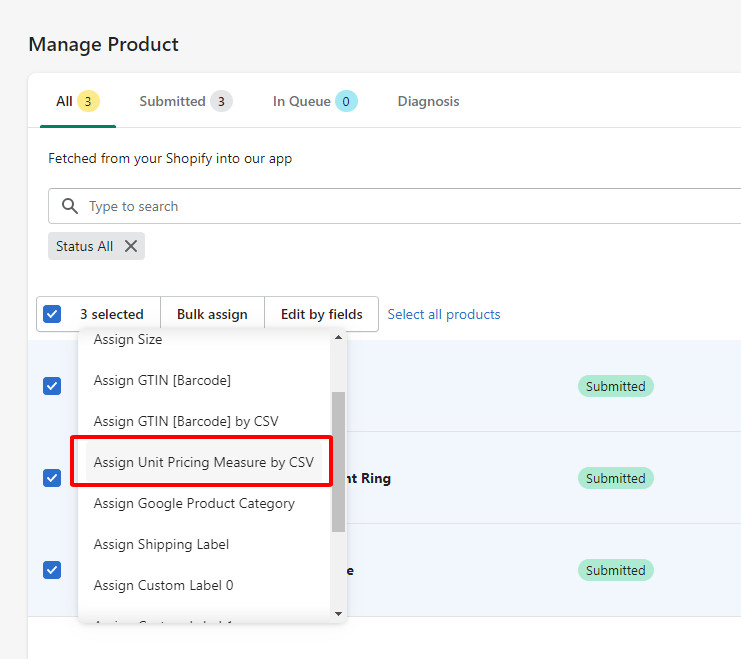Toggle the third product row checkbox
Image resolution: width=741 pixels, height=659 pixels.
click(x=52, y=570)
